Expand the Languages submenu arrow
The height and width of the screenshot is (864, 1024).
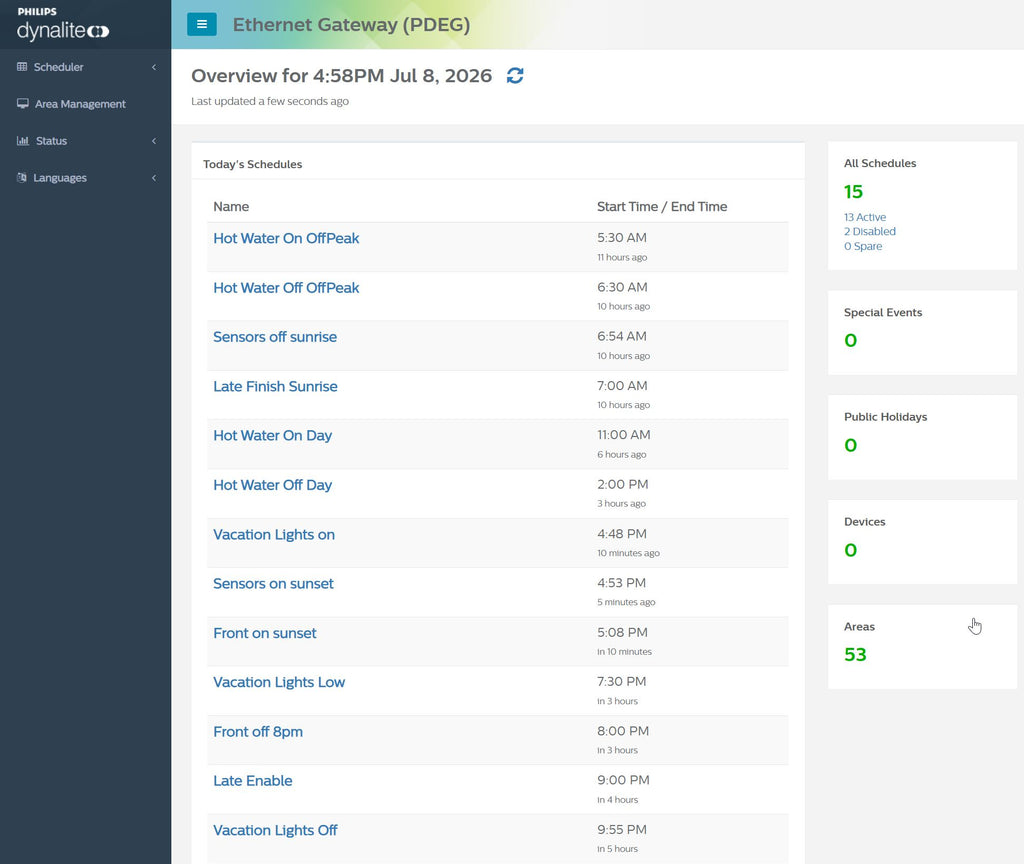(154, 178)
